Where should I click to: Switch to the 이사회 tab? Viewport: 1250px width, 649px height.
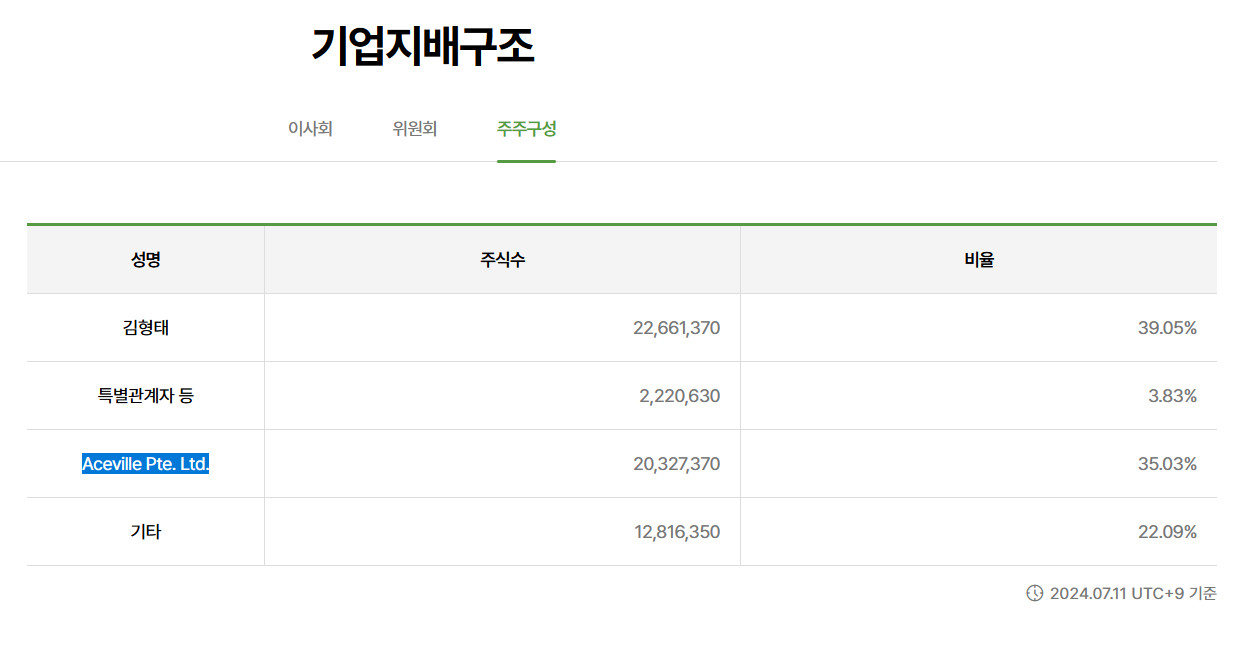310,129
